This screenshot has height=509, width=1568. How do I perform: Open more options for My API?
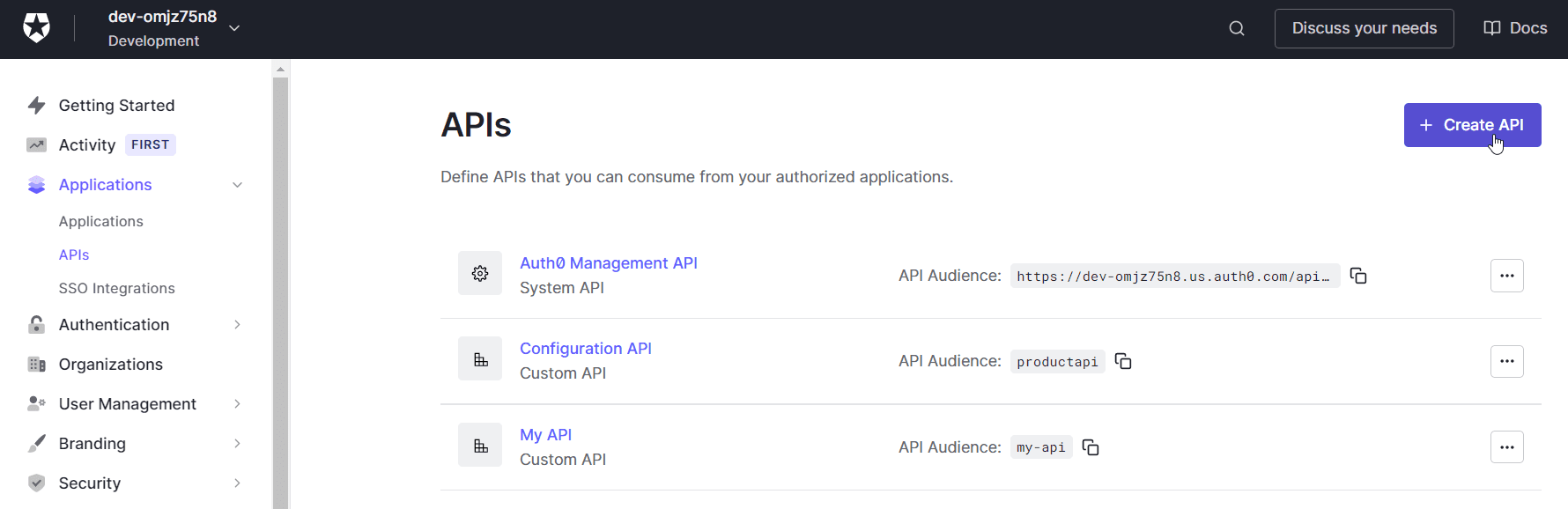1507,447
